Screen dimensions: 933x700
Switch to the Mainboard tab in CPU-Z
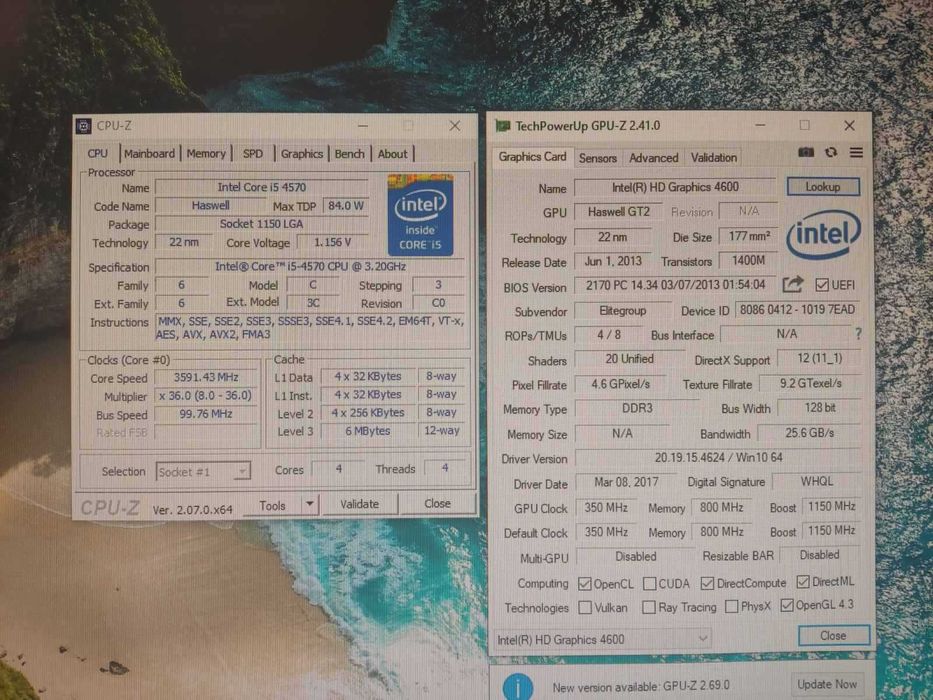[149, 154]
